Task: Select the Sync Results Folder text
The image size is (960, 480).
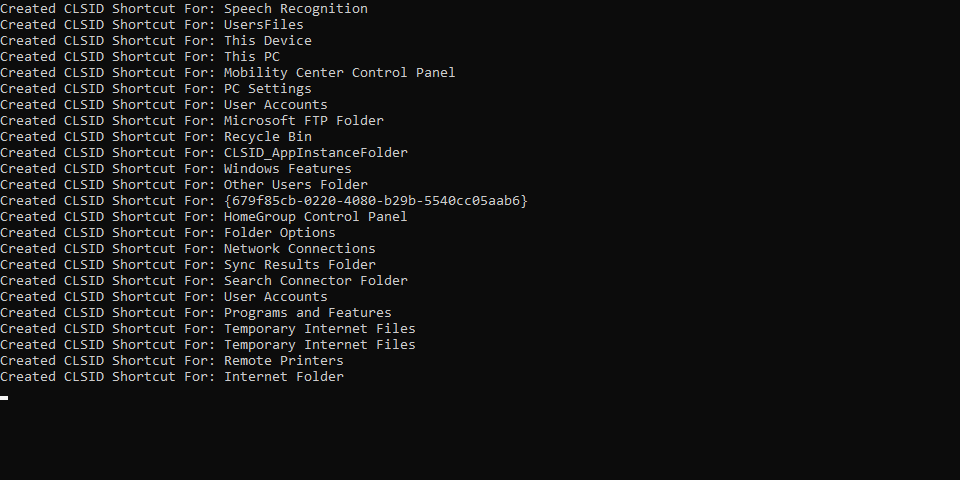Action: tap(299, 264)
